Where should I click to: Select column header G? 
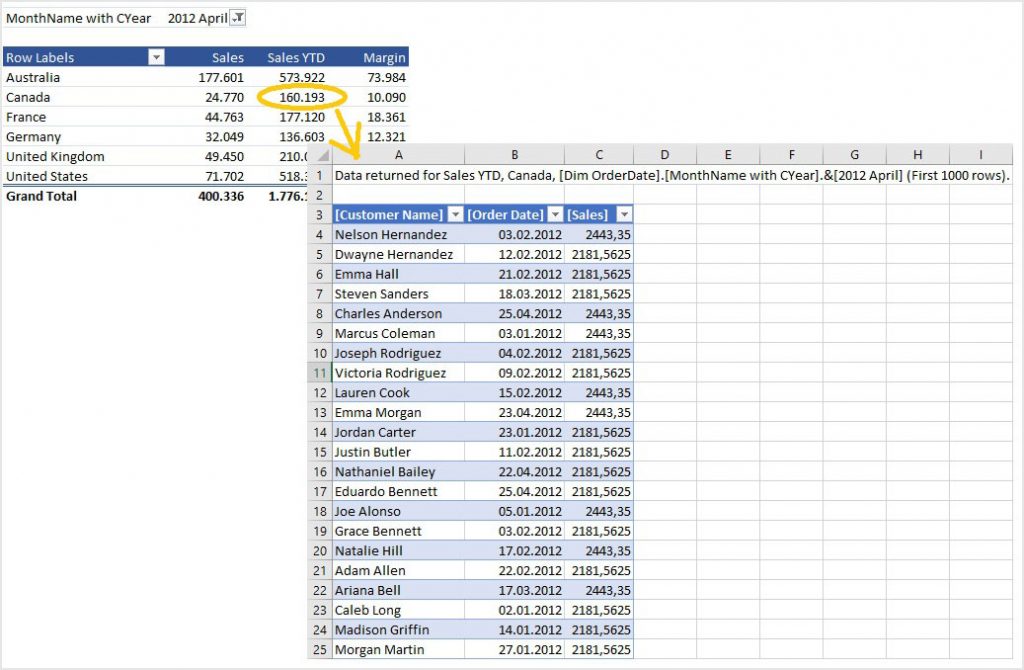tap(854, 155)
